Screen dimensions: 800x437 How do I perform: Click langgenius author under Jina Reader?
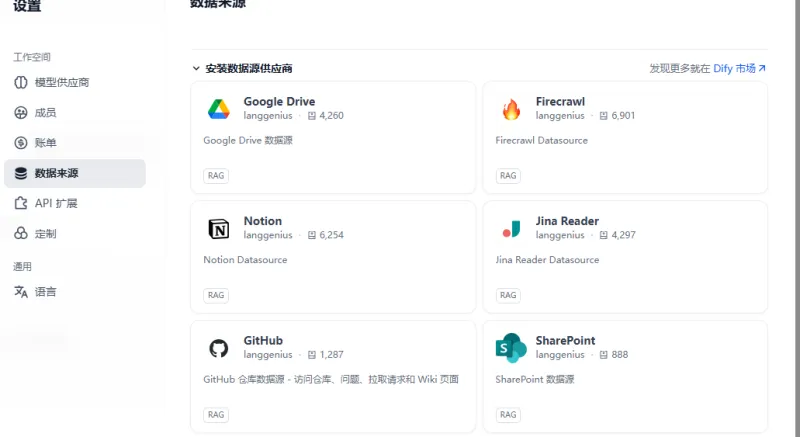tap(560, 235)
